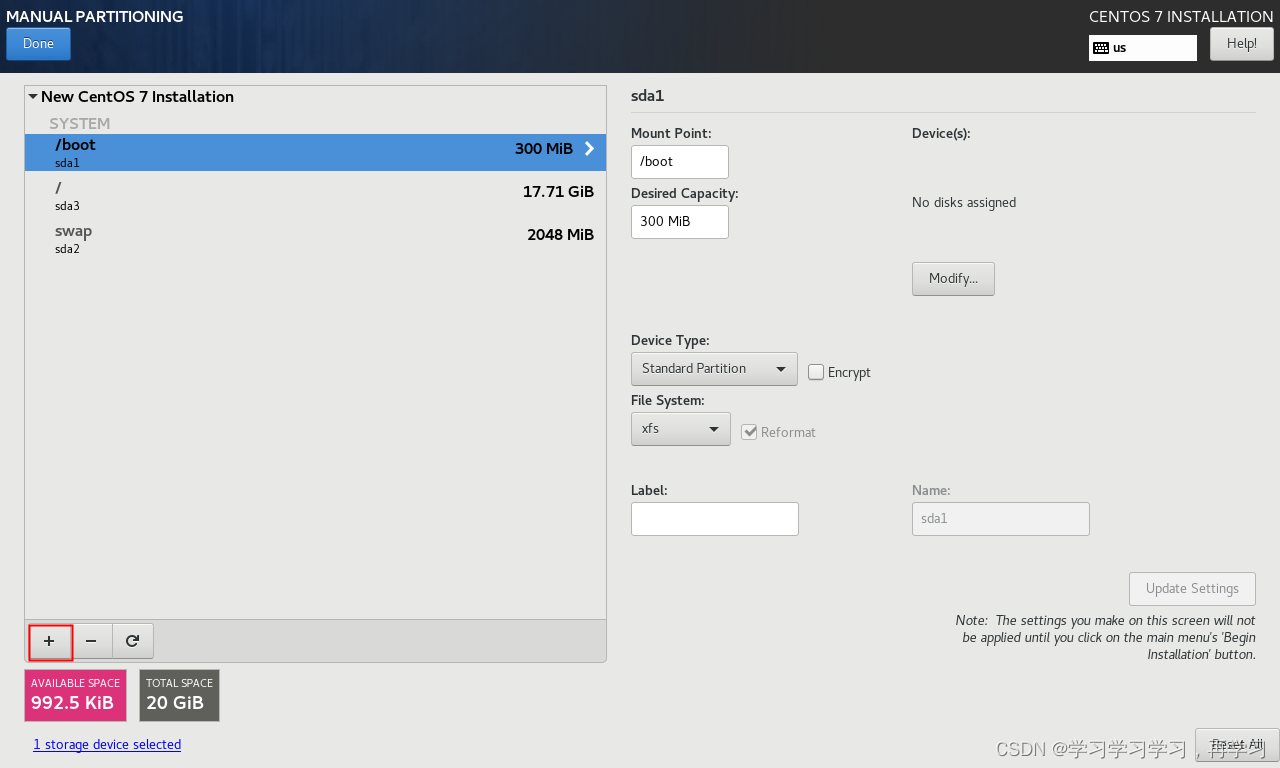
Task: Select the /boot sda1 partition row
Action: [315, 152]
